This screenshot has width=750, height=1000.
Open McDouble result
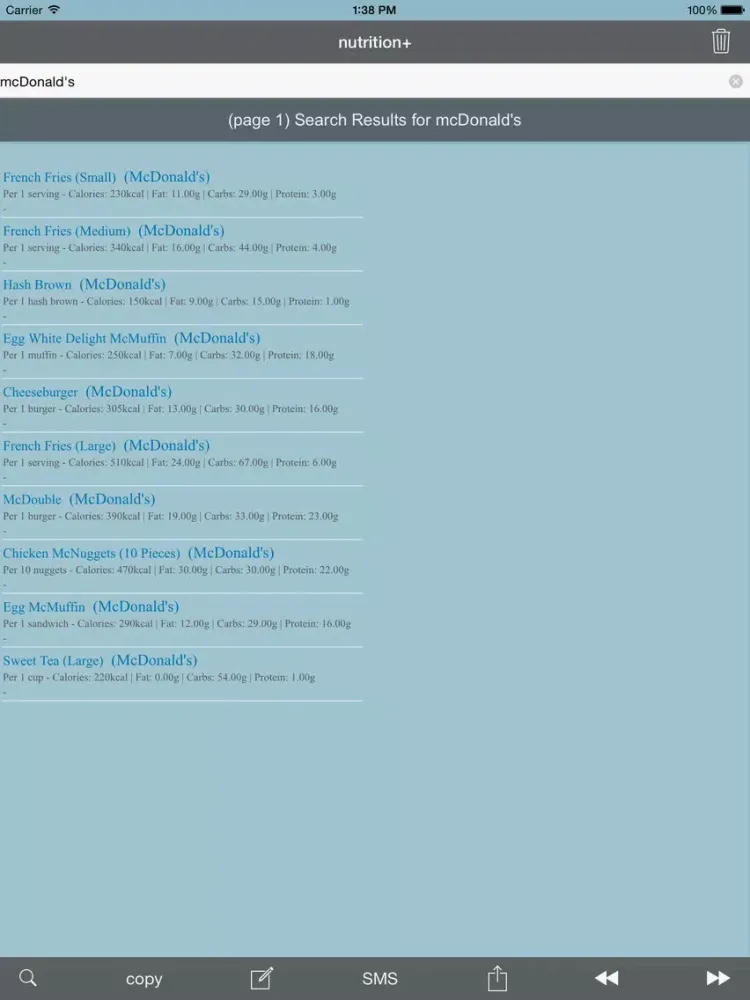79,499
